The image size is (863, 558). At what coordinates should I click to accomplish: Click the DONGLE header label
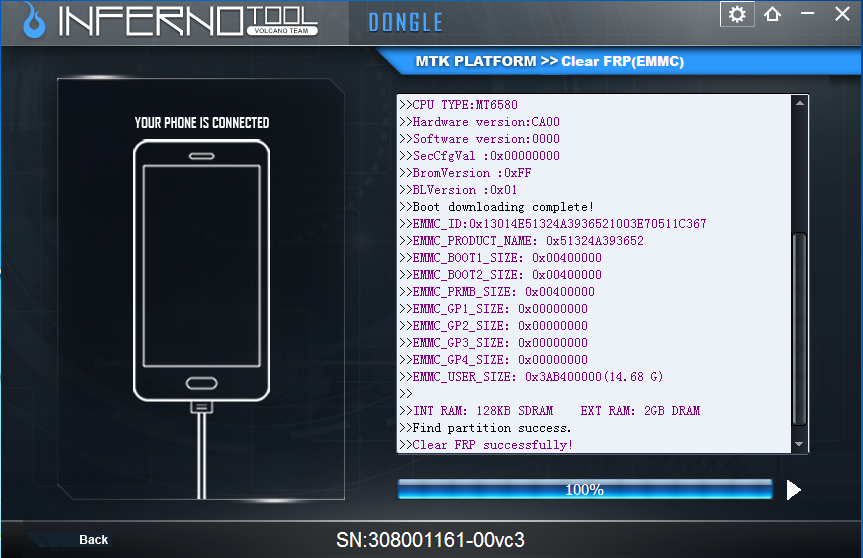point(406,23)
